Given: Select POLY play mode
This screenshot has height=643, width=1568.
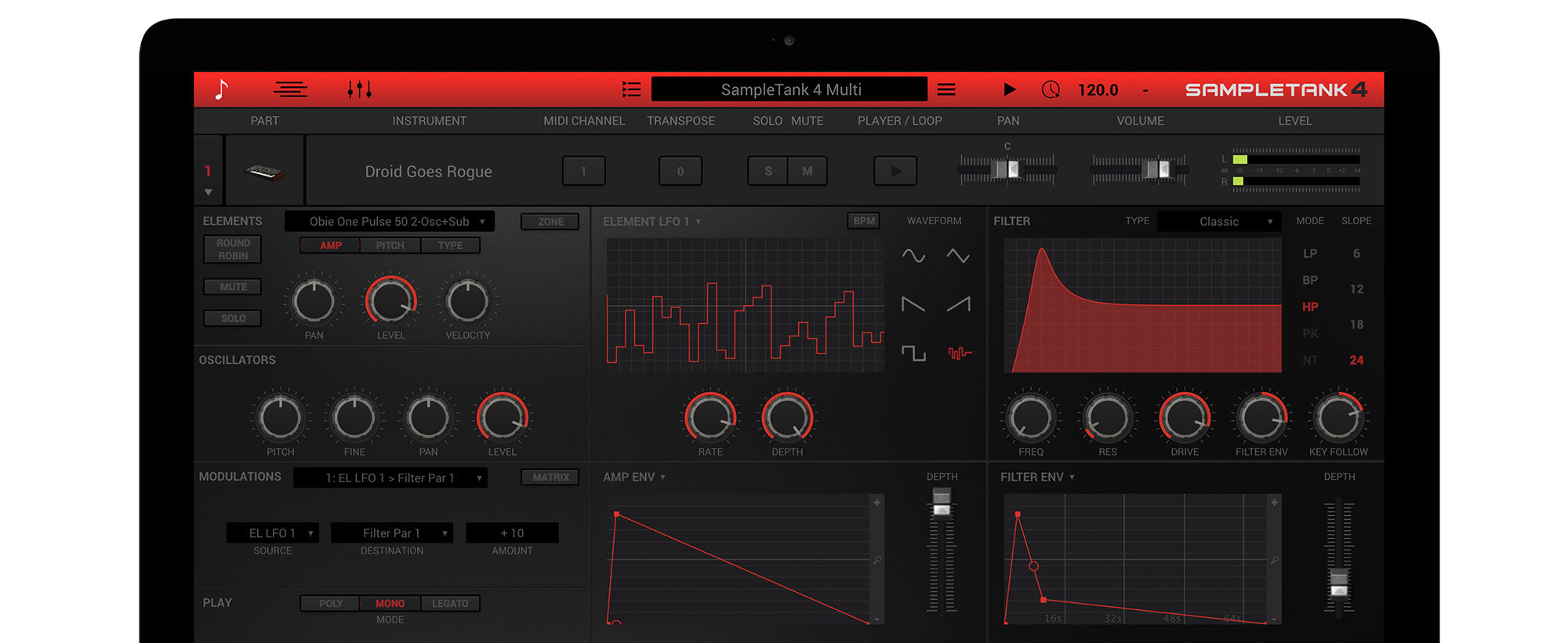Looking at the screenshot, I should pos(330,603).
